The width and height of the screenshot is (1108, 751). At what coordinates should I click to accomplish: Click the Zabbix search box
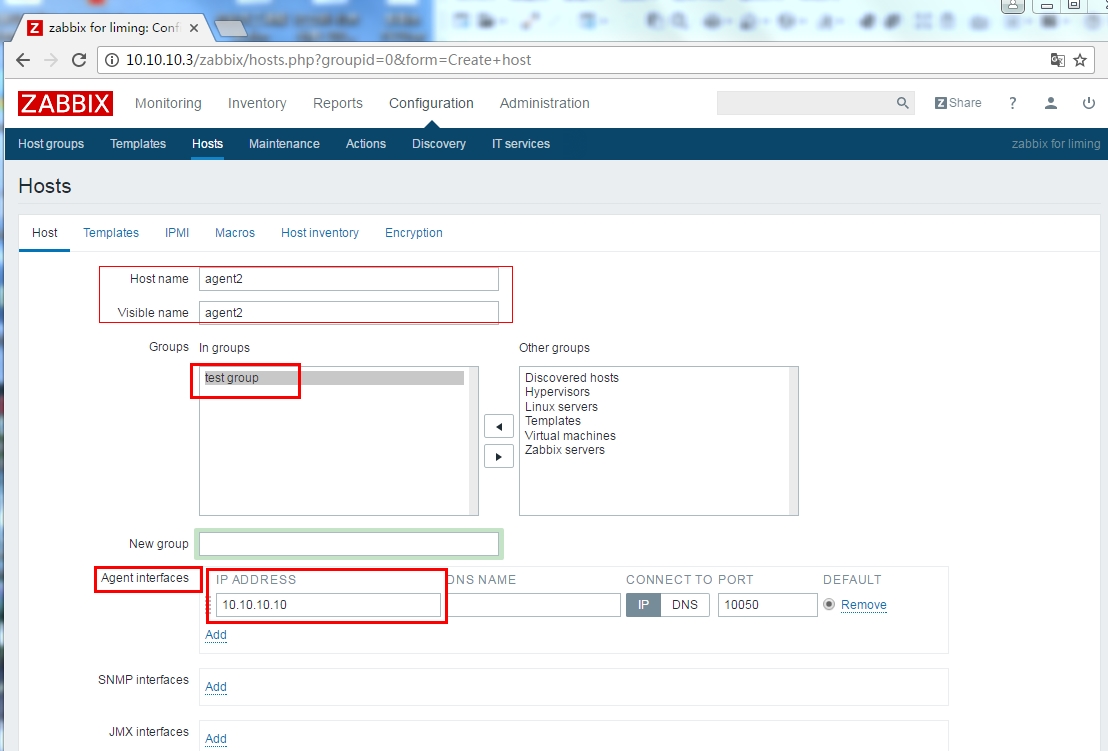806,103
